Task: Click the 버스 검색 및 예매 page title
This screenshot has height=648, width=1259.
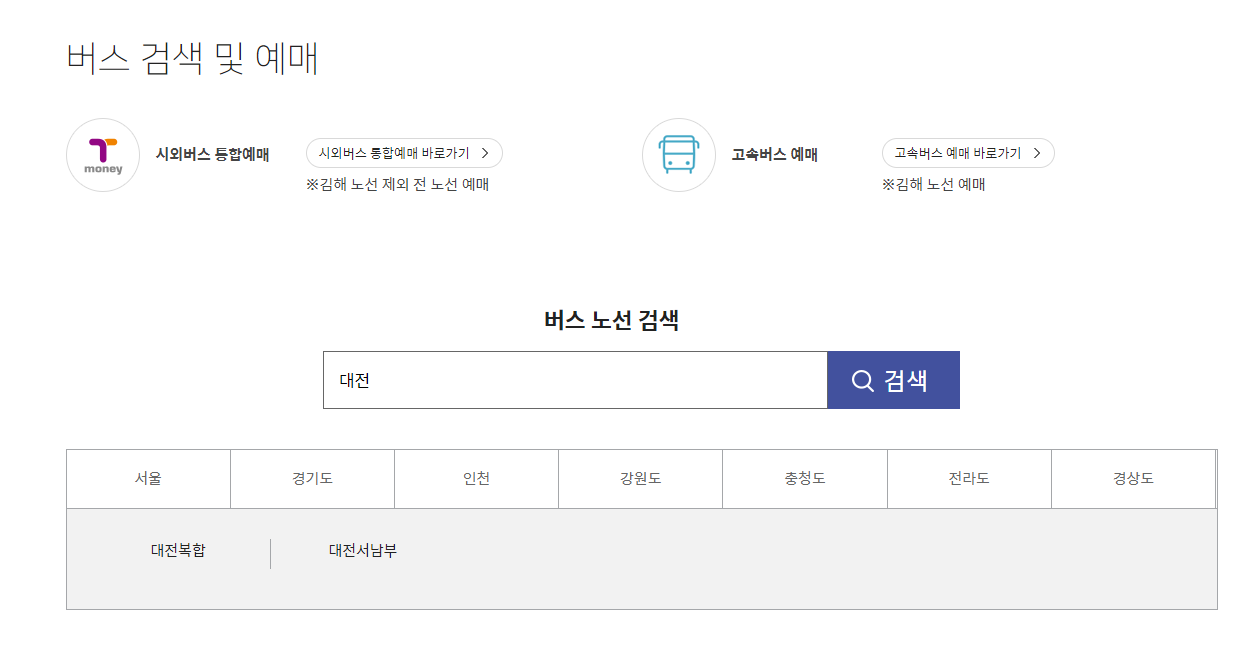Action: click(192, 58)
